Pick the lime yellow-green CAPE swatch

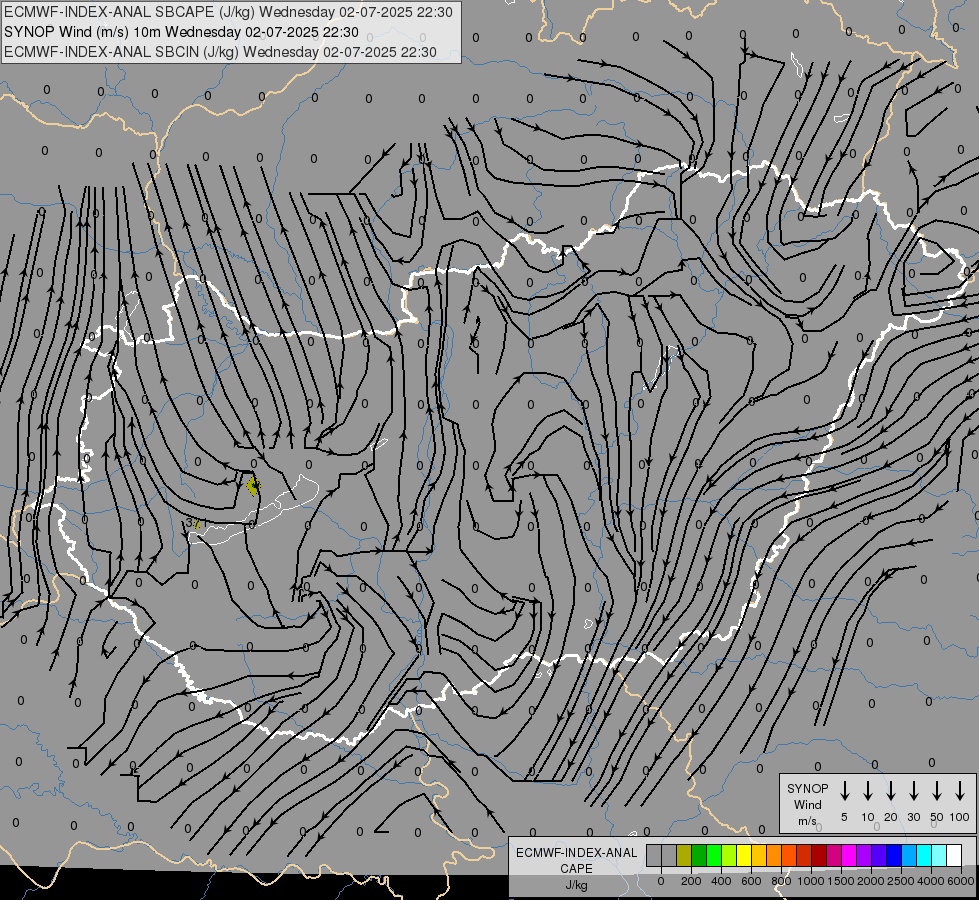click(x=729, y=855)
